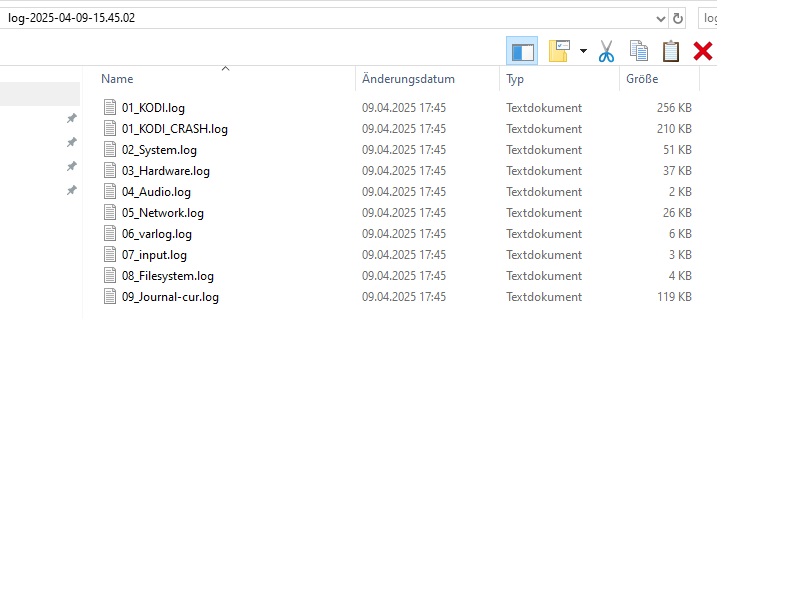The height and width of the screenshot is (600, 800).
Task: Select the file name 01_KODI.log
Action: coord(153,108)
